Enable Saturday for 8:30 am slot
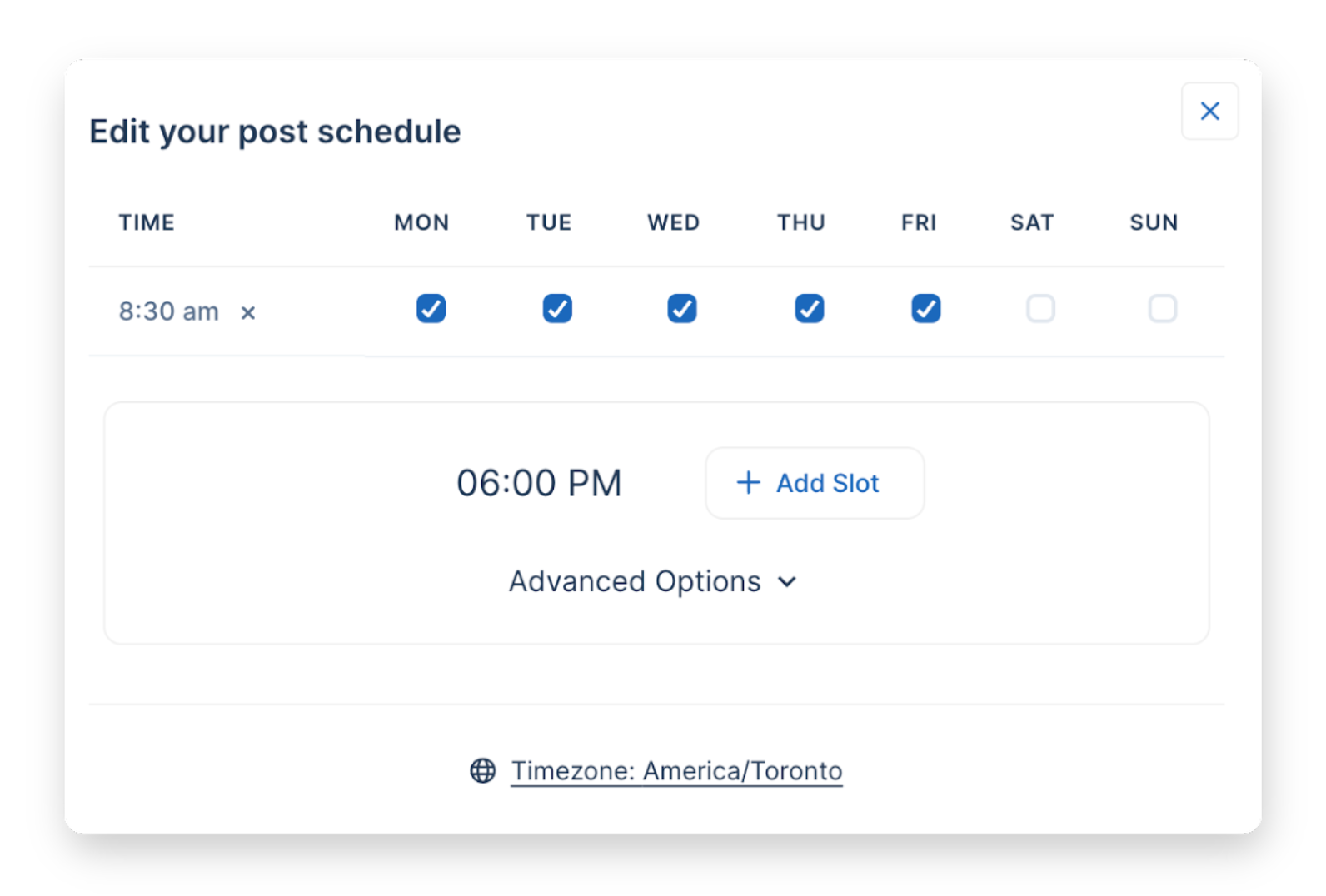The height and width of the screenshot is (896, 1326). [1040, 309]
